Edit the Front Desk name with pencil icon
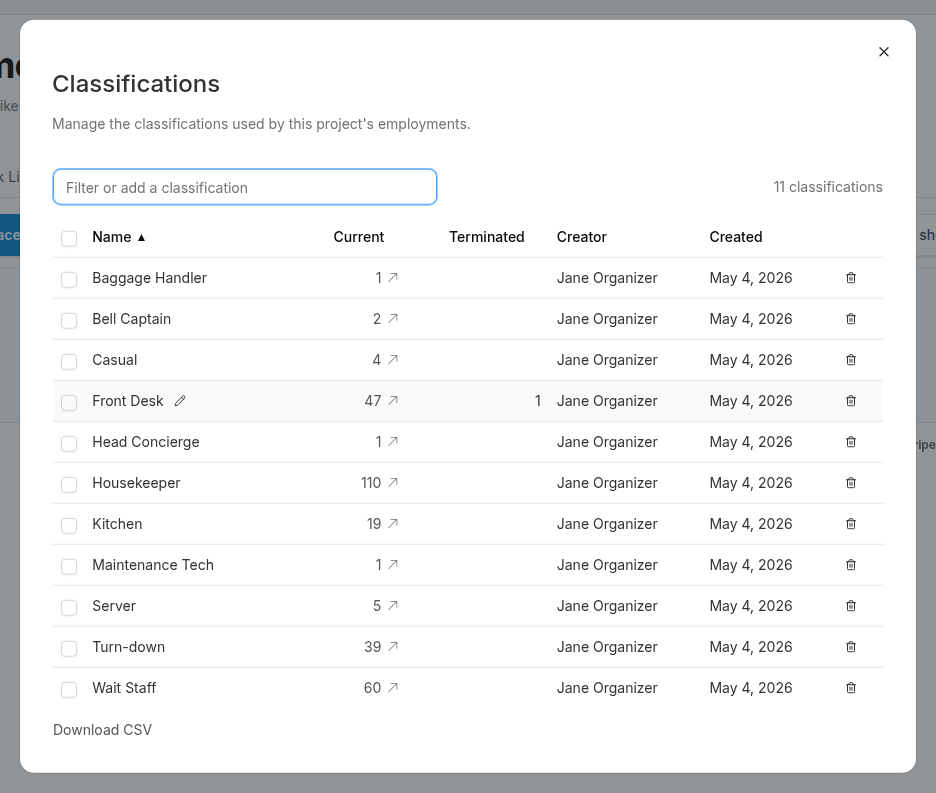This screenshot has width=936, height=793. (x=180, y=401)
